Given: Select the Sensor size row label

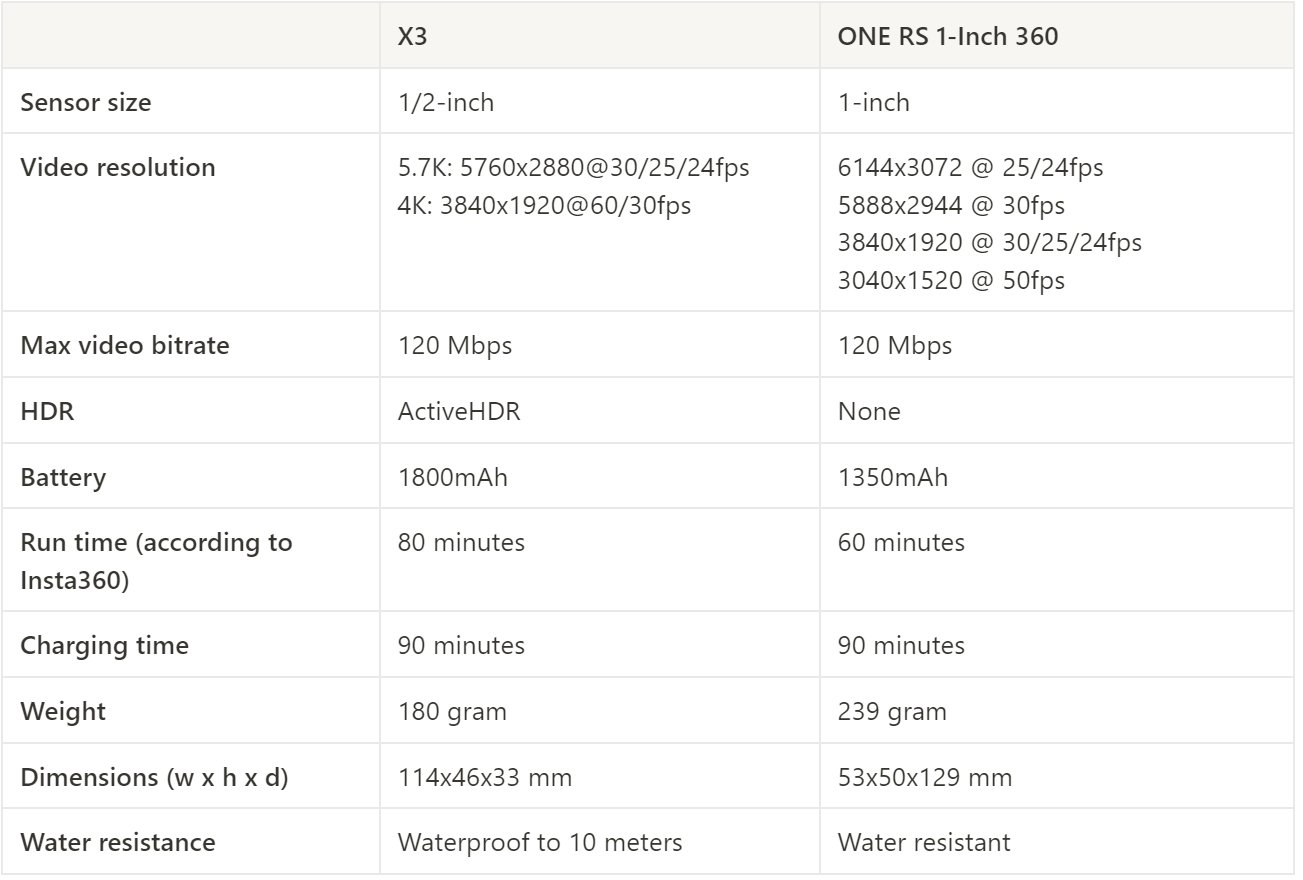Looking at the screenshot, I should (x=86, y=102).
